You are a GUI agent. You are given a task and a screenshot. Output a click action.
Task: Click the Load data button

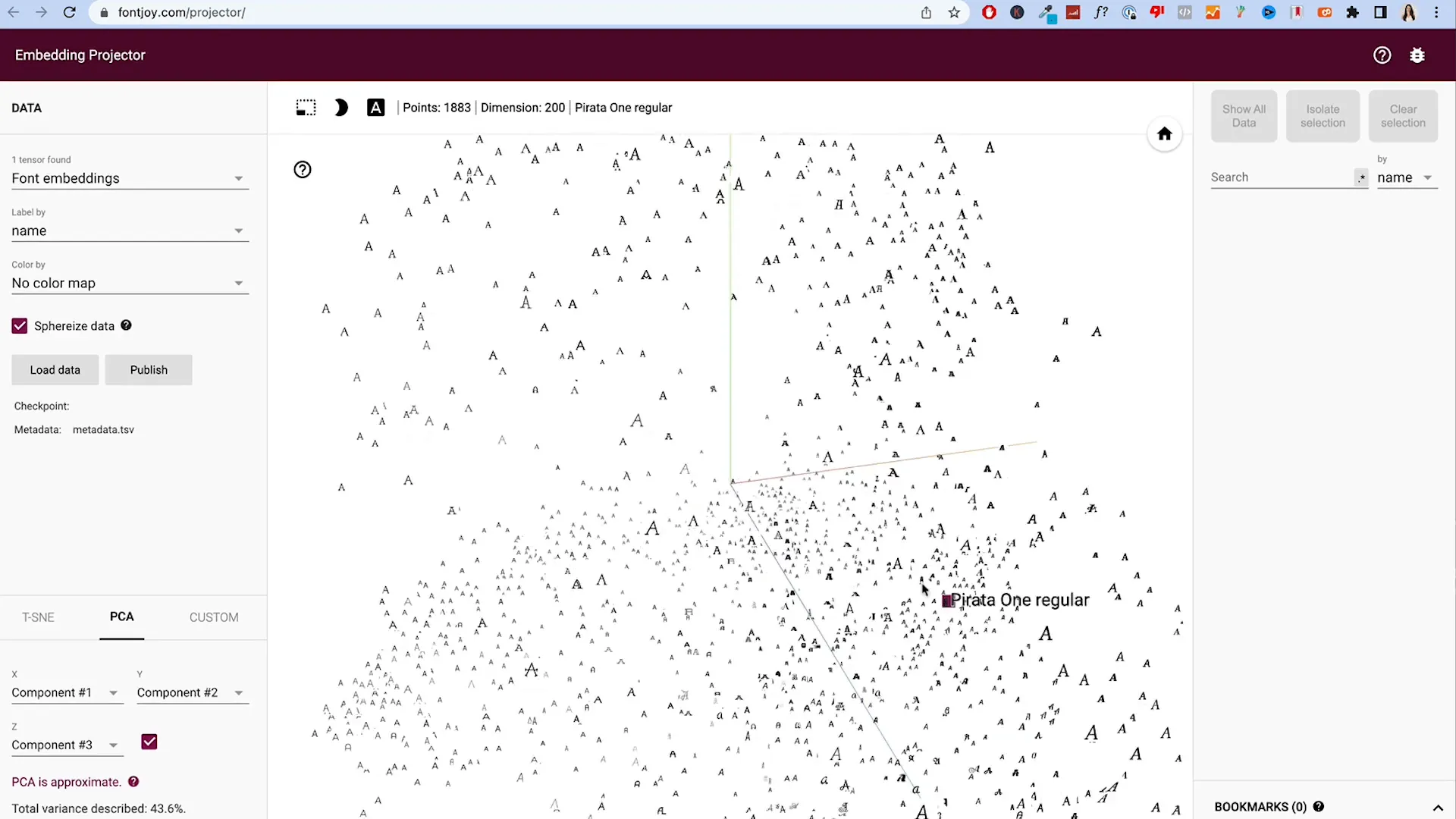pos(55,370)
